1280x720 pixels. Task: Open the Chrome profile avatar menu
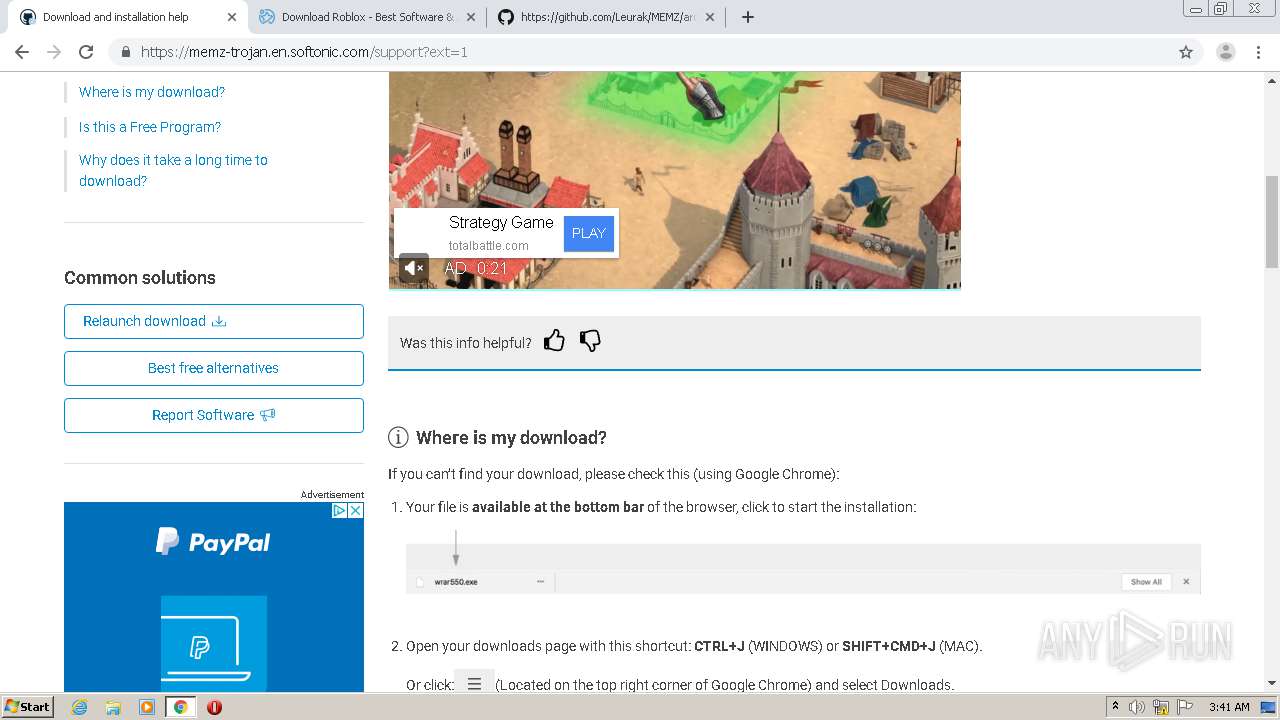coord(1226,52)
